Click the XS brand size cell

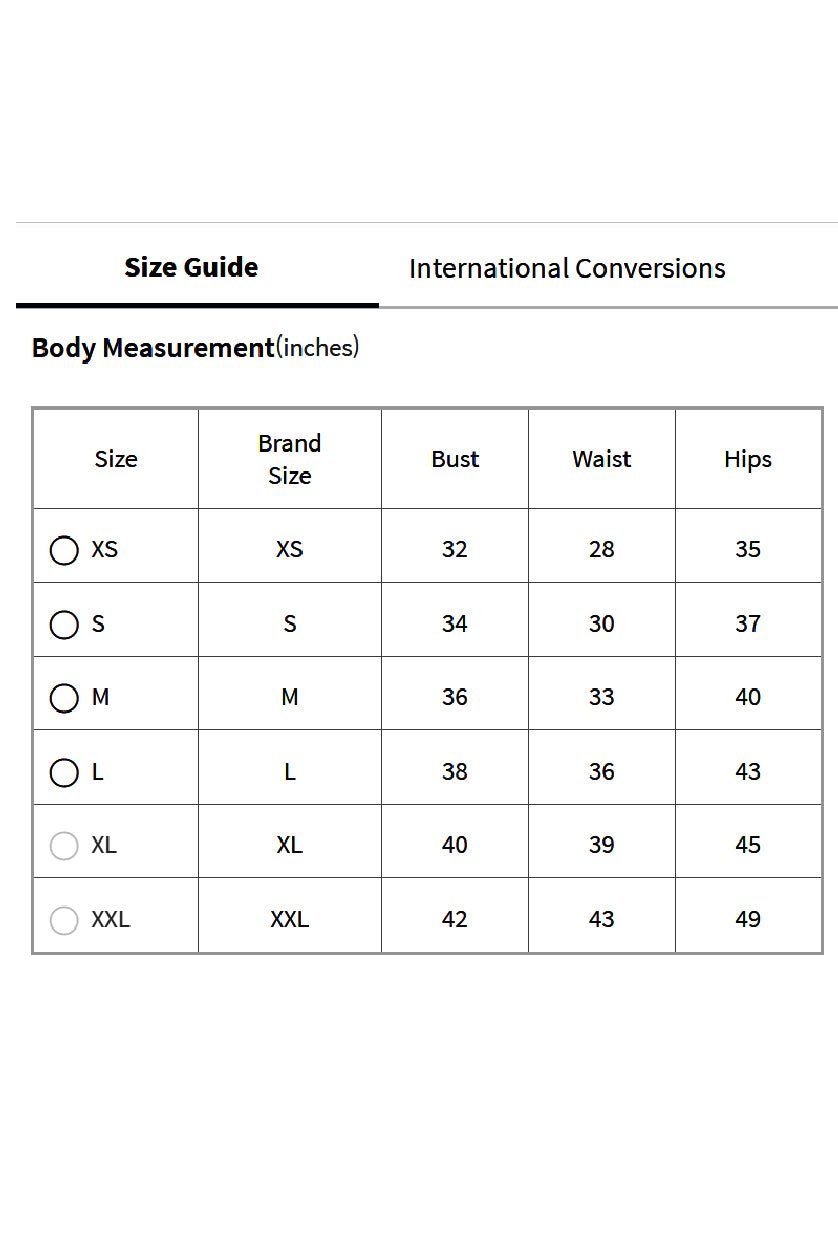click(290, 549)
